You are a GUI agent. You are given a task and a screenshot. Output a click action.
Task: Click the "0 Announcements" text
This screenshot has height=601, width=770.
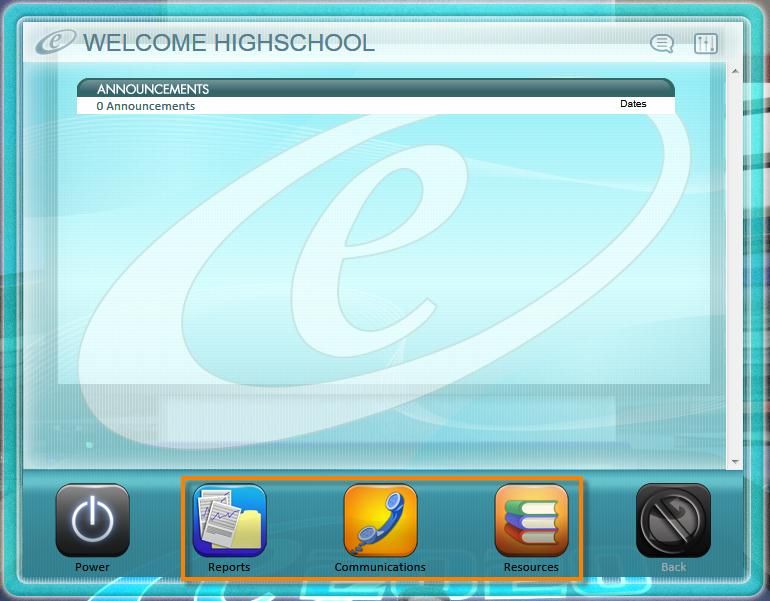click(146, 106)
